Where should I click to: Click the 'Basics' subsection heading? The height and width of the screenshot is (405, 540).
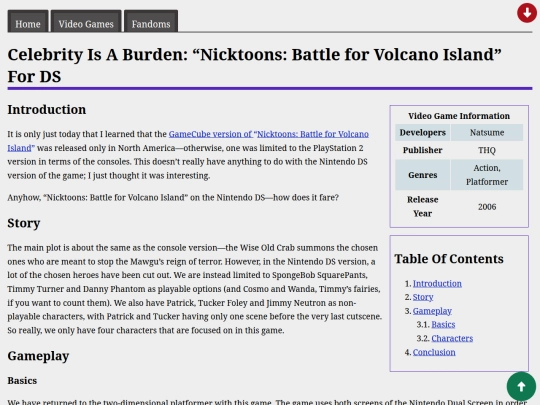pyautogui.click(x=22, y=381)
